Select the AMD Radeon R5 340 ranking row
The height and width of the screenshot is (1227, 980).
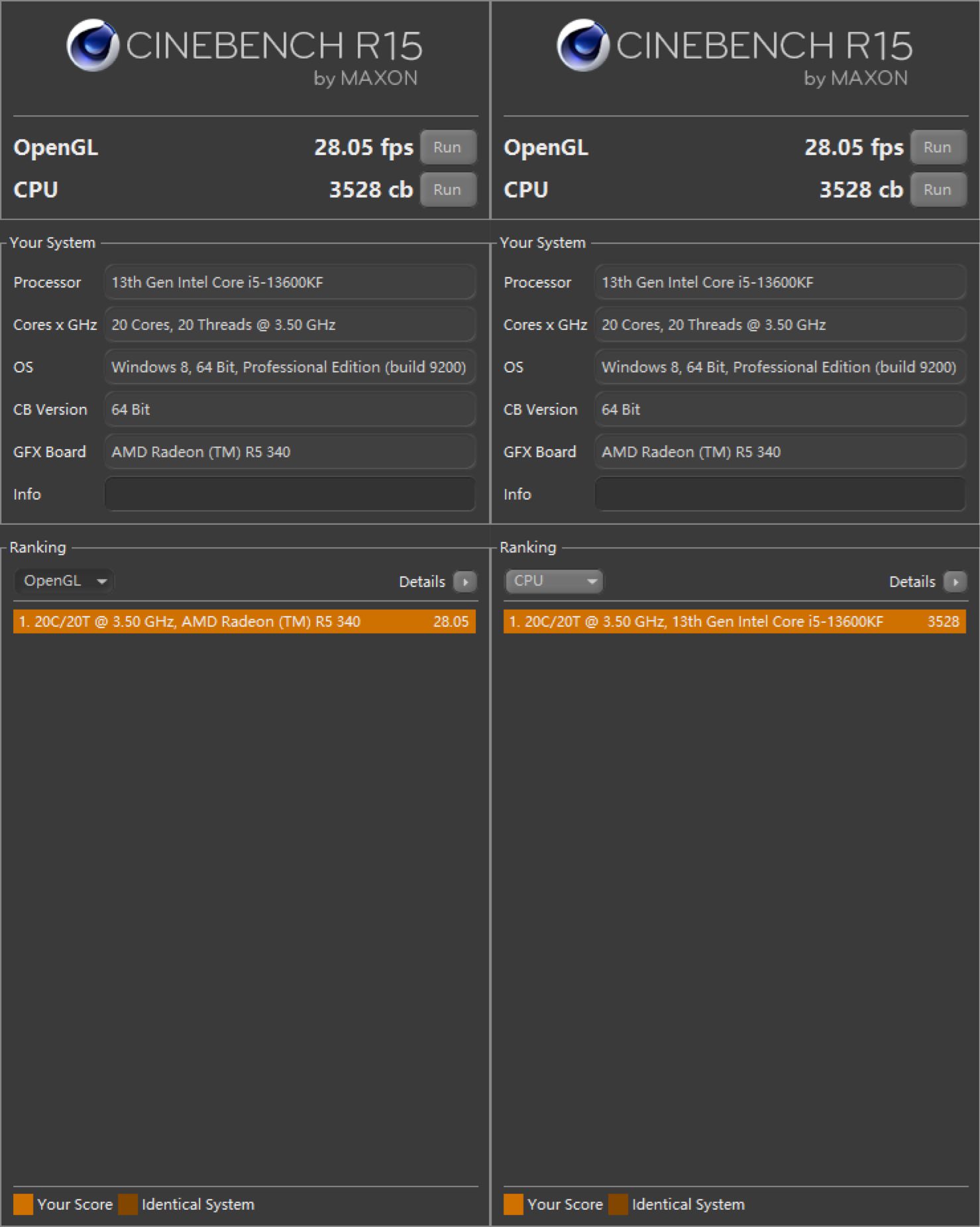tap(245, 621)
